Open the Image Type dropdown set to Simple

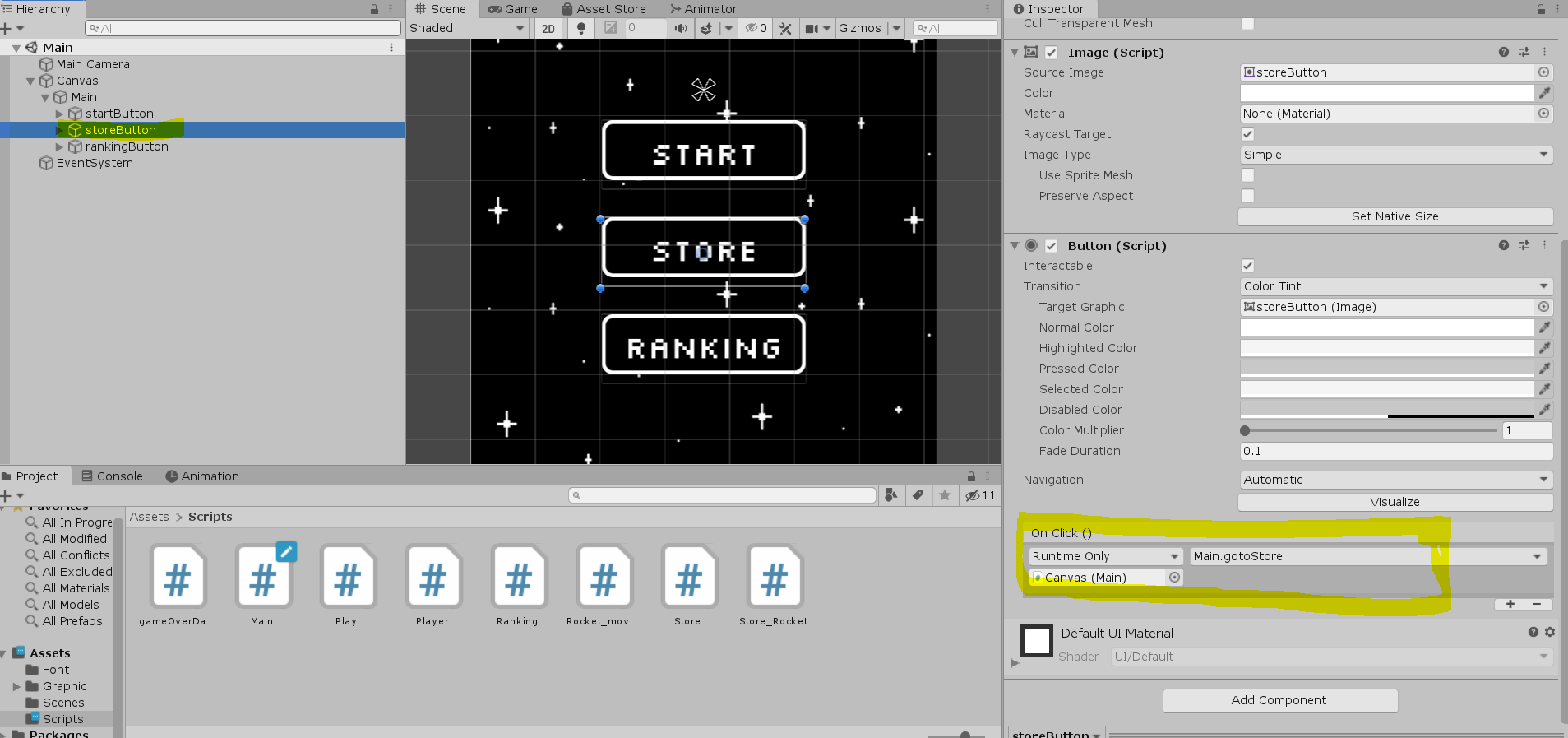point(1396,155)
